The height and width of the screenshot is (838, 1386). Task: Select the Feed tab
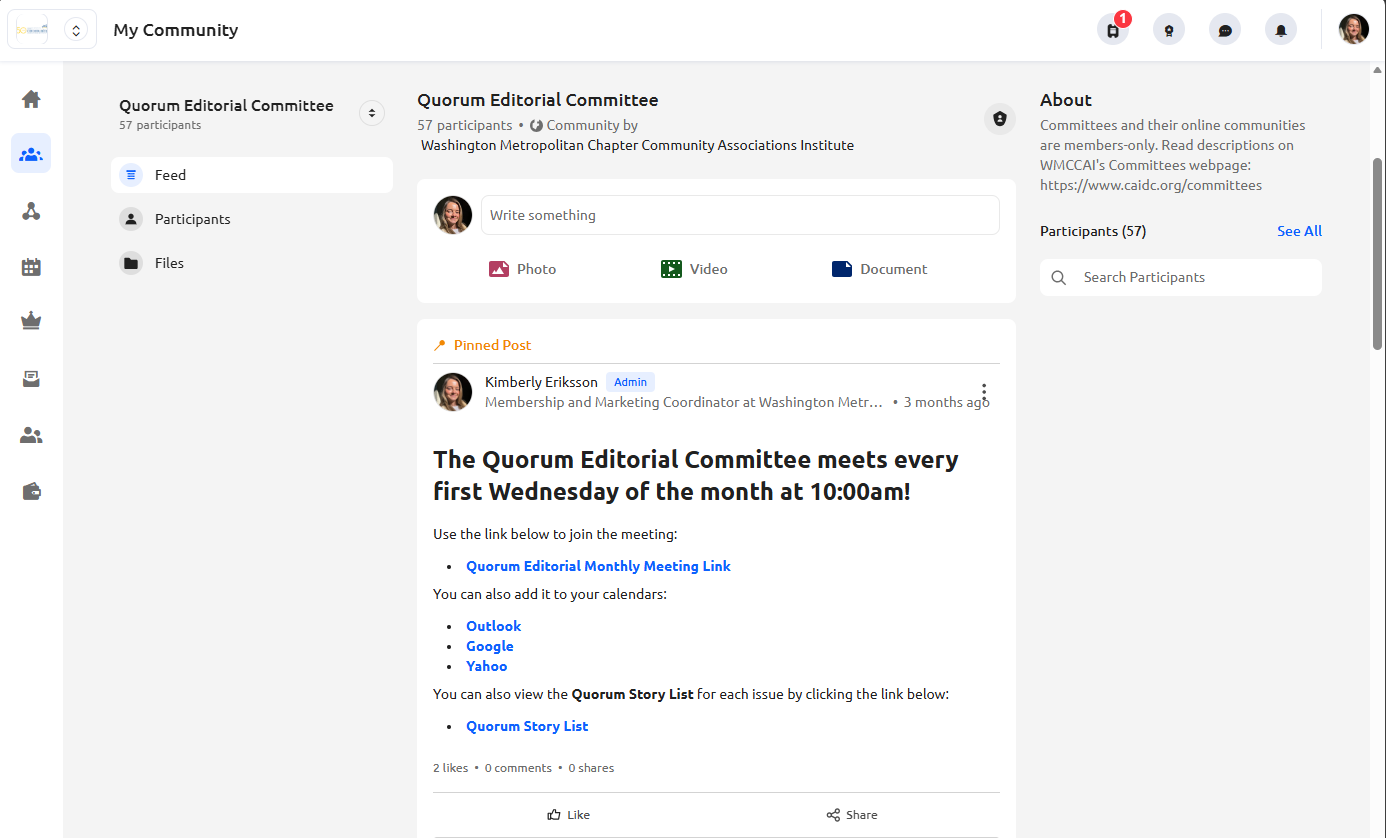coord(252,175)
